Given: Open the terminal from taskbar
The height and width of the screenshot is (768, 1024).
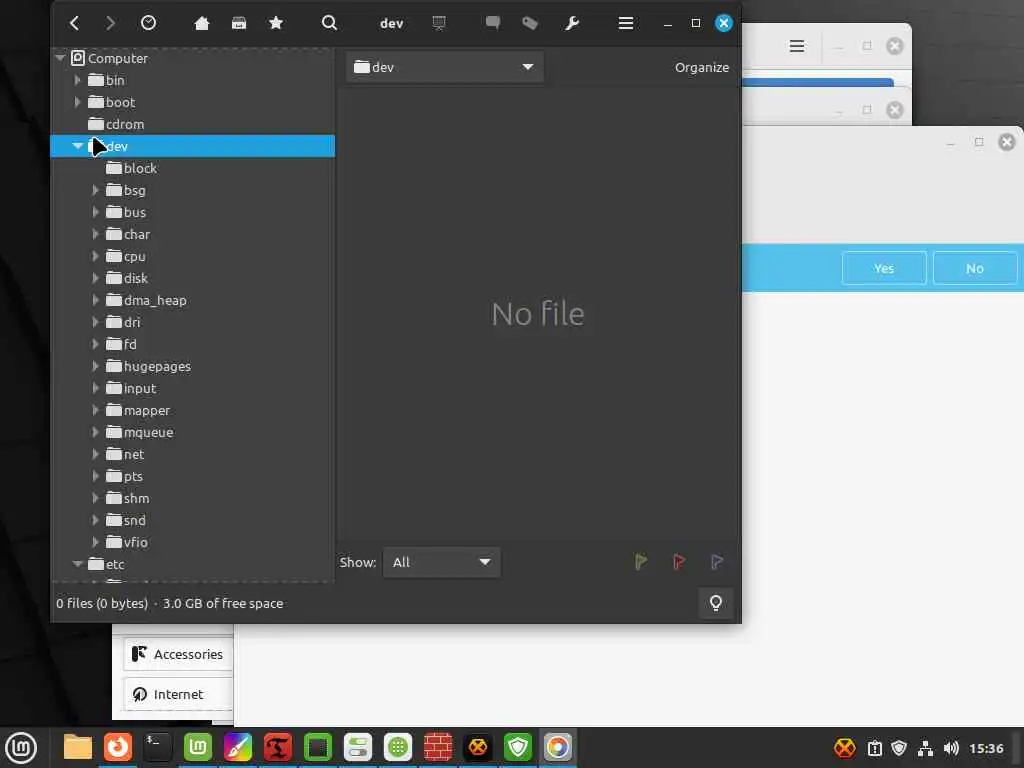Looking at the screenshot, I should pos(157,747).
